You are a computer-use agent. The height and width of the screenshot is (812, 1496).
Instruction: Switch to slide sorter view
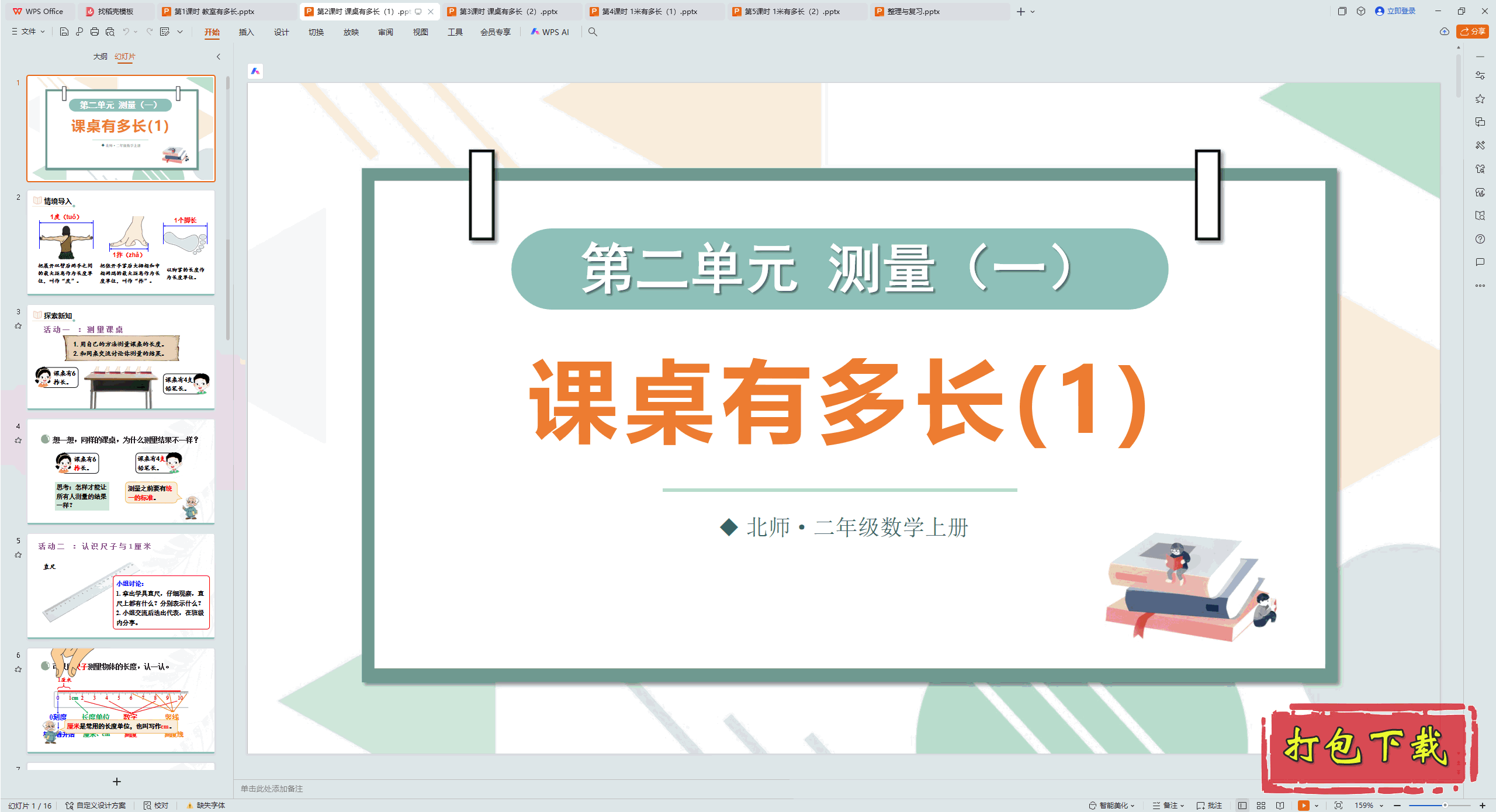(1261, 805)
